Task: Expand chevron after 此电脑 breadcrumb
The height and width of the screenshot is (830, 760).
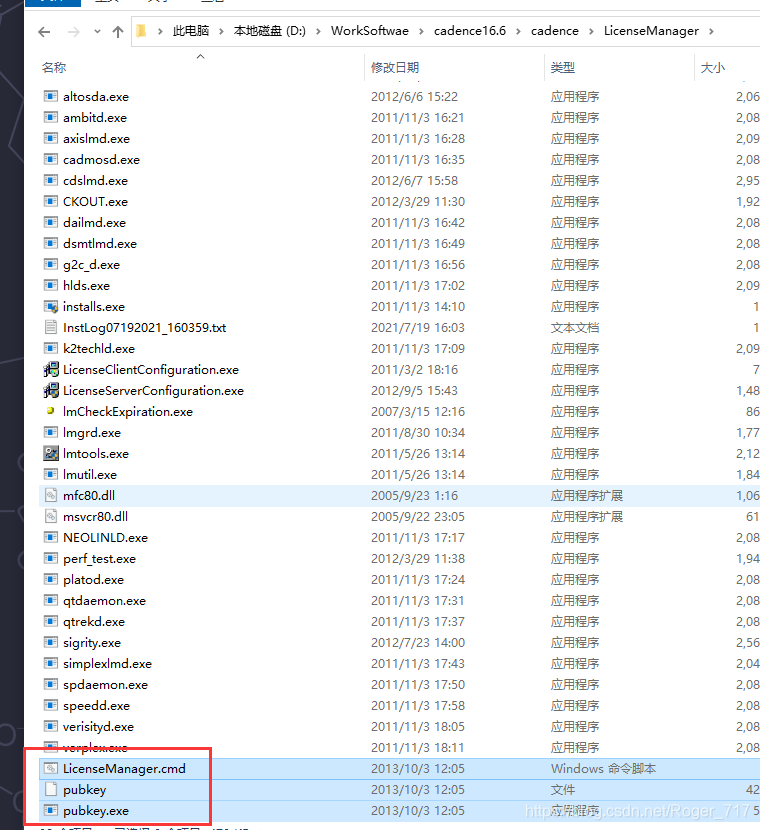Action: pyautogui.click(x=223, y=31)
